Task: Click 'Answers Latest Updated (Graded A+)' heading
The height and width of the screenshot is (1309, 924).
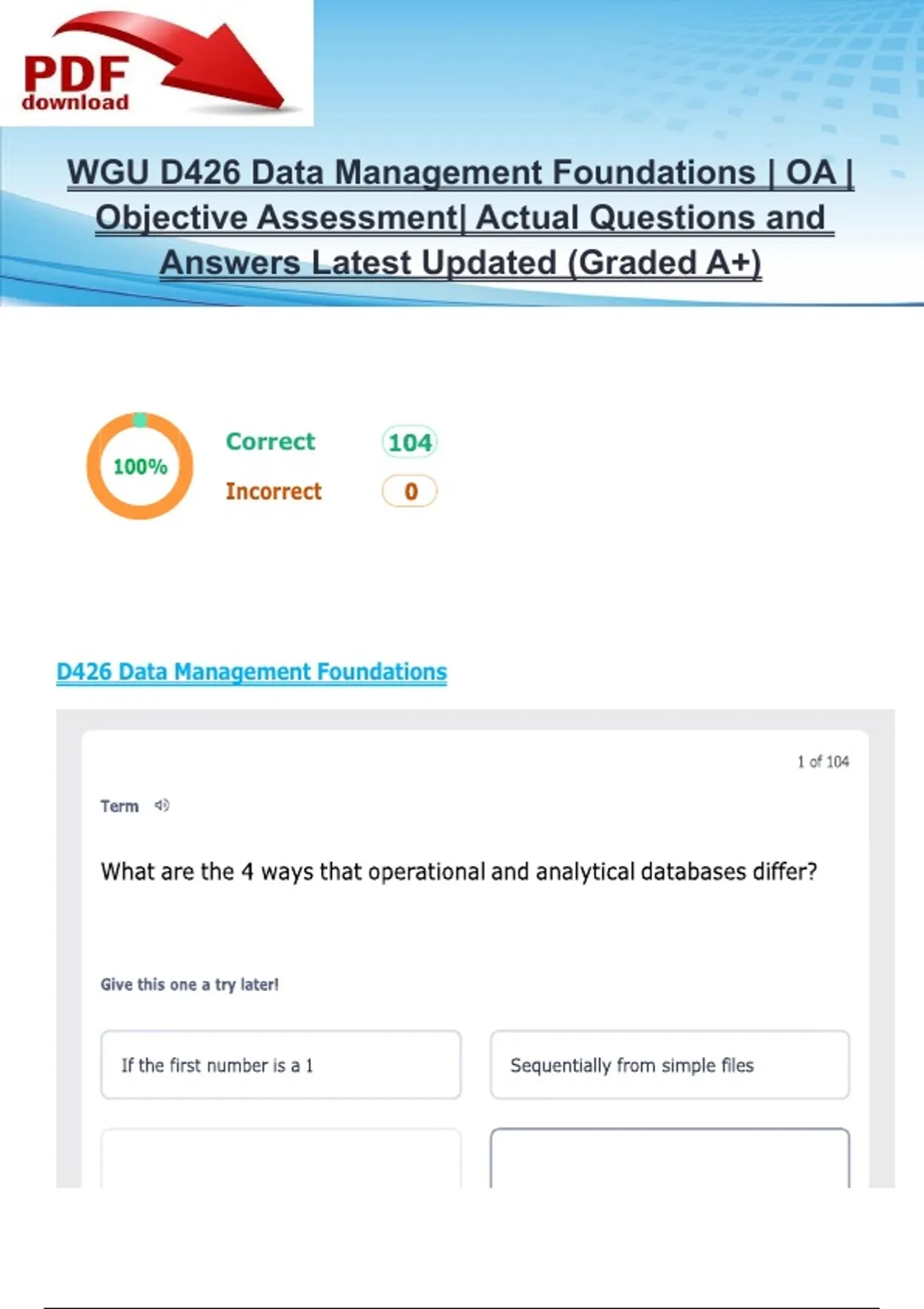Action: click(x=460, y=263)
